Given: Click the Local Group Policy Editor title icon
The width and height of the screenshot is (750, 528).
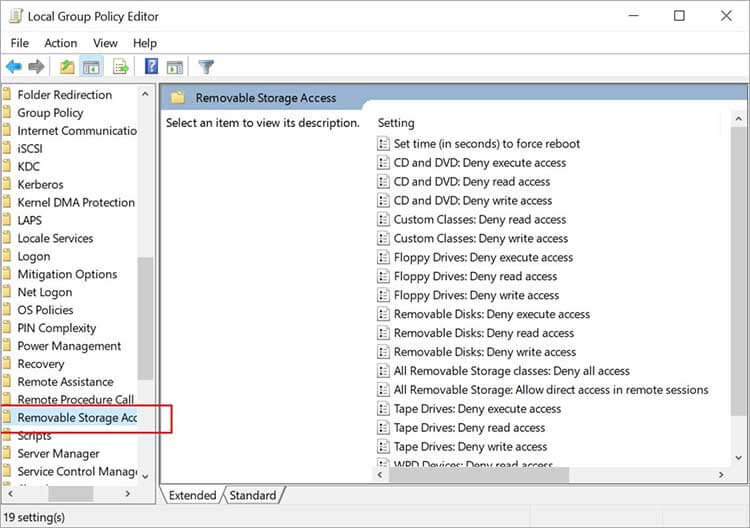Looking at the screenshot, I should click(x=16, y=16).
